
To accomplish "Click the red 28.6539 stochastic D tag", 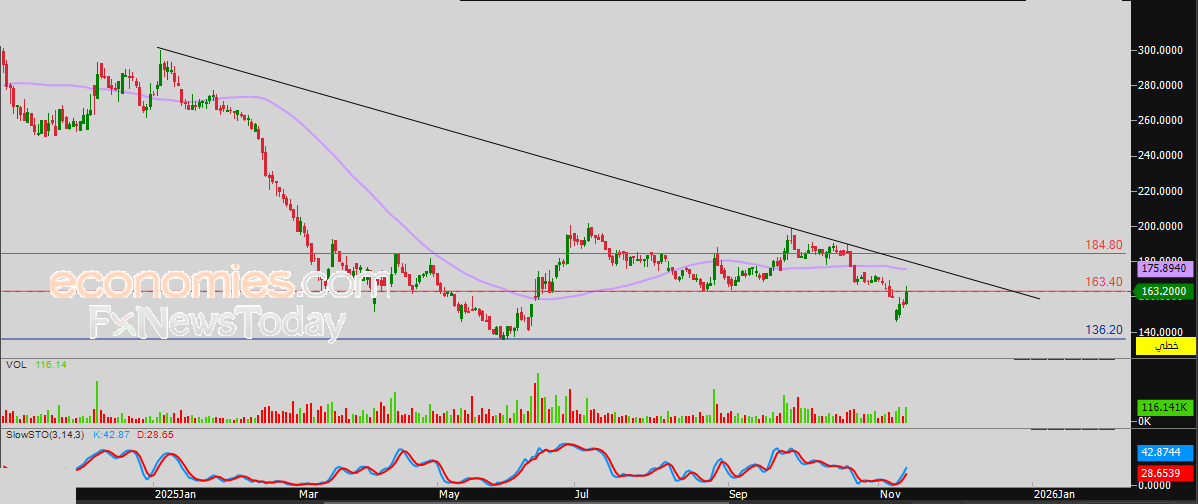I will click(x=1166, y=471).
